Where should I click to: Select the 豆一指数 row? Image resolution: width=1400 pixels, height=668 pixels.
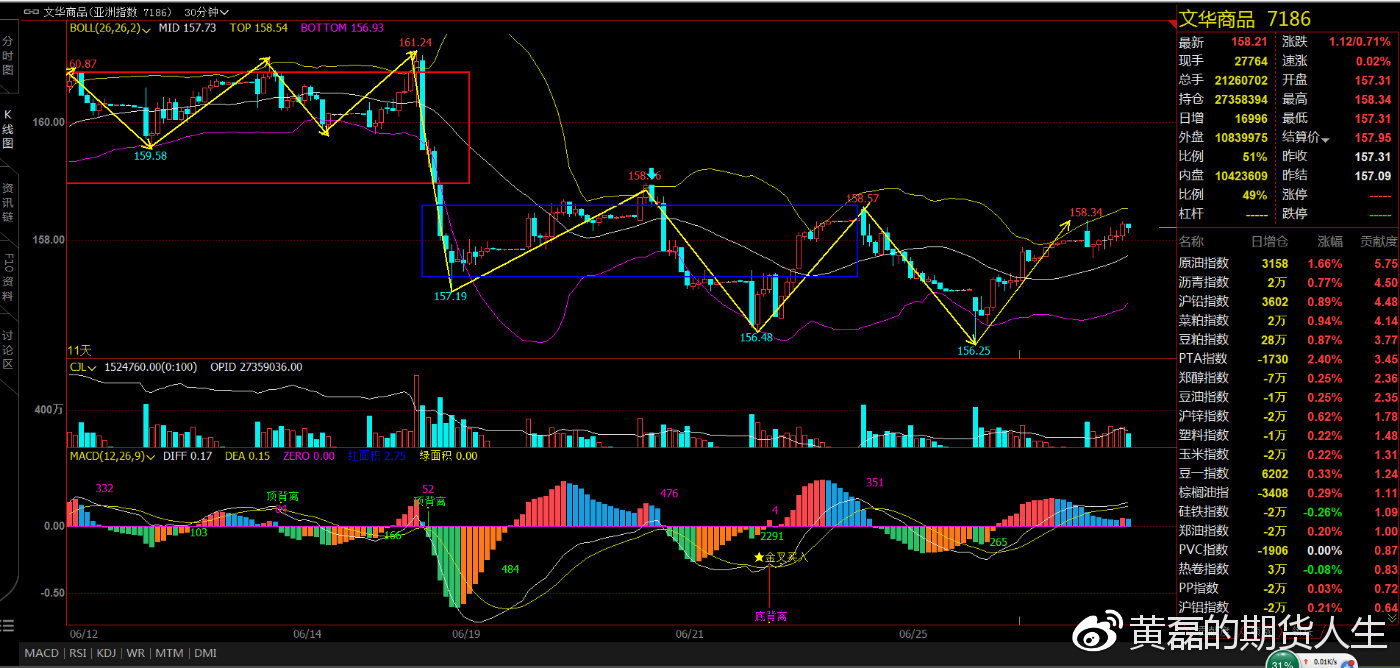tap(1288, 473)
